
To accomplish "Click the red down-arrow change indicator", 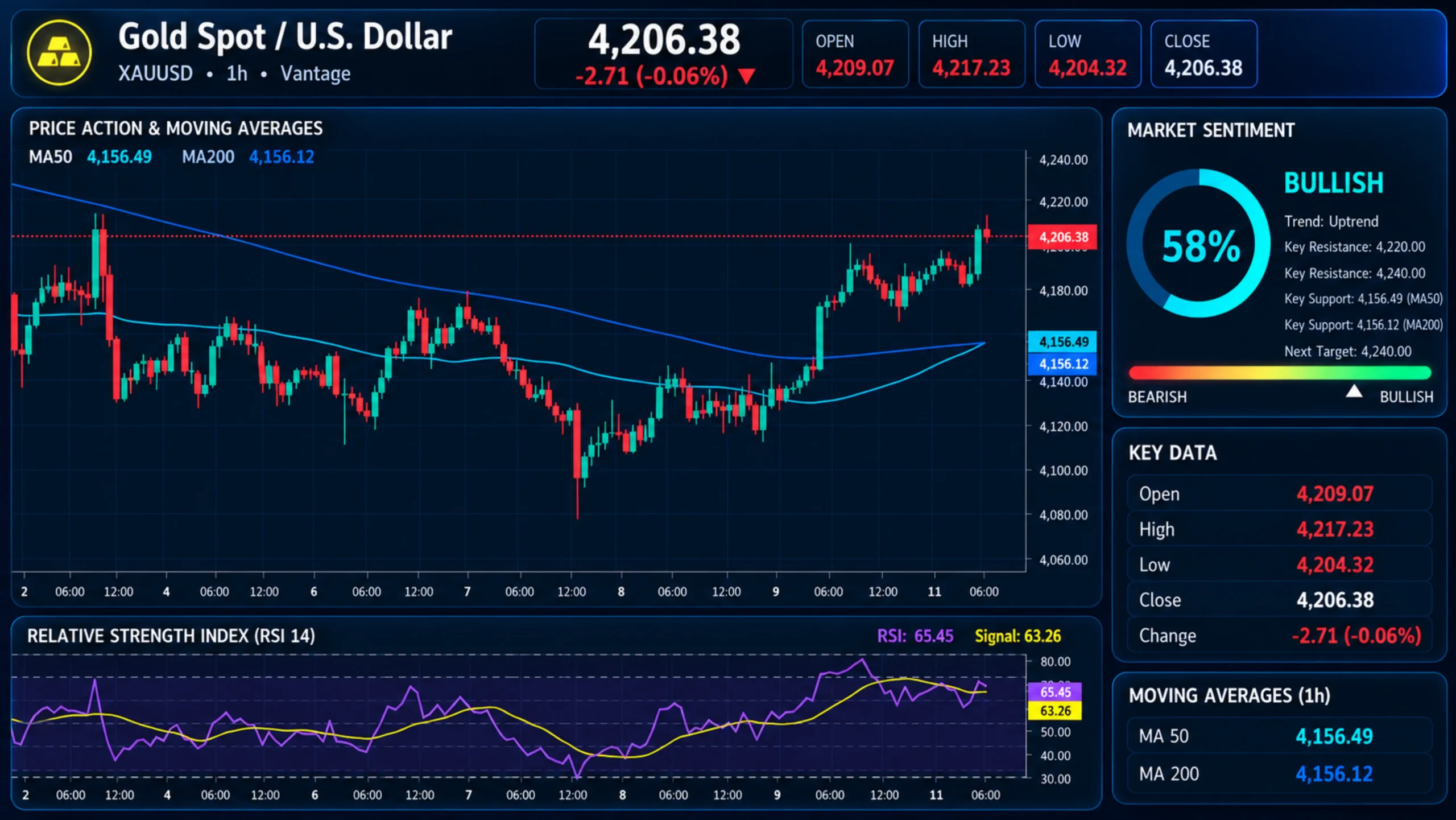I will [x=746, y=76].
